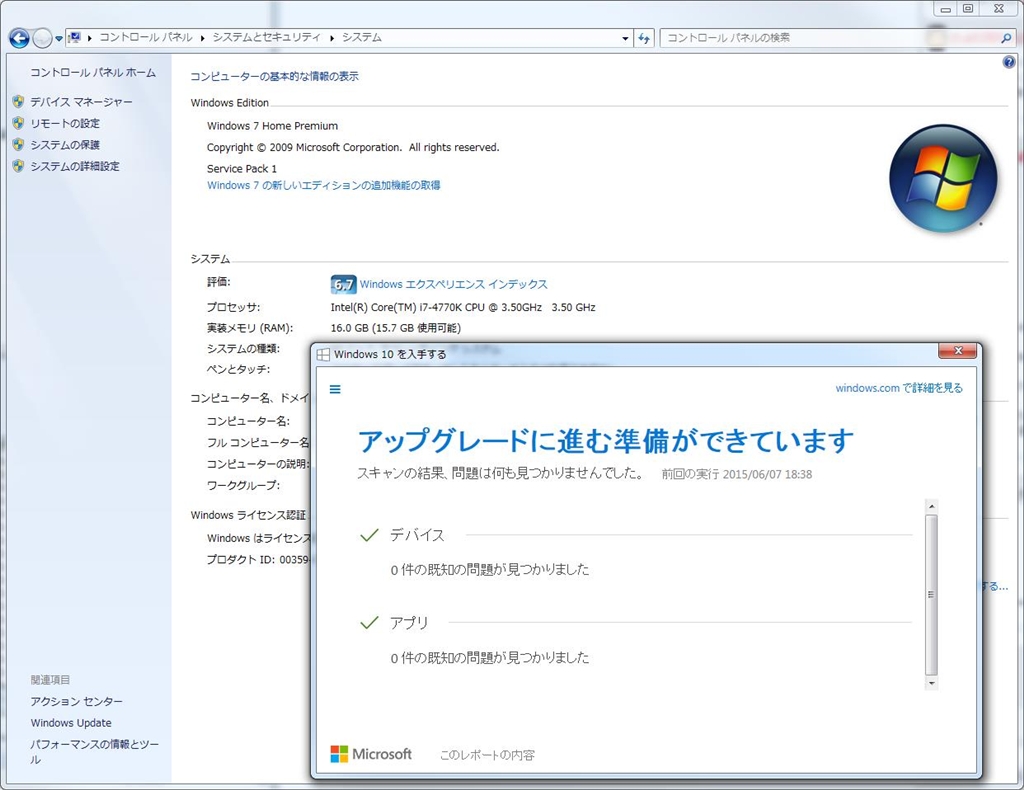Click デバイス 0 件の既知の問題 result text
This screenshot has height=790, width=1024.
tap(490, 570)
